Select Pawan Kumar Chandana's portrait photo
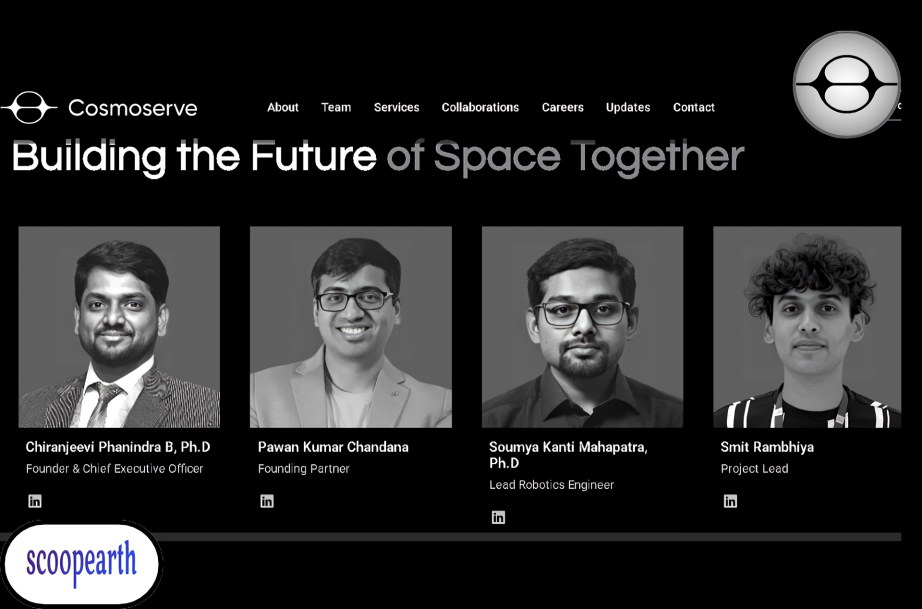 [351, 327]
